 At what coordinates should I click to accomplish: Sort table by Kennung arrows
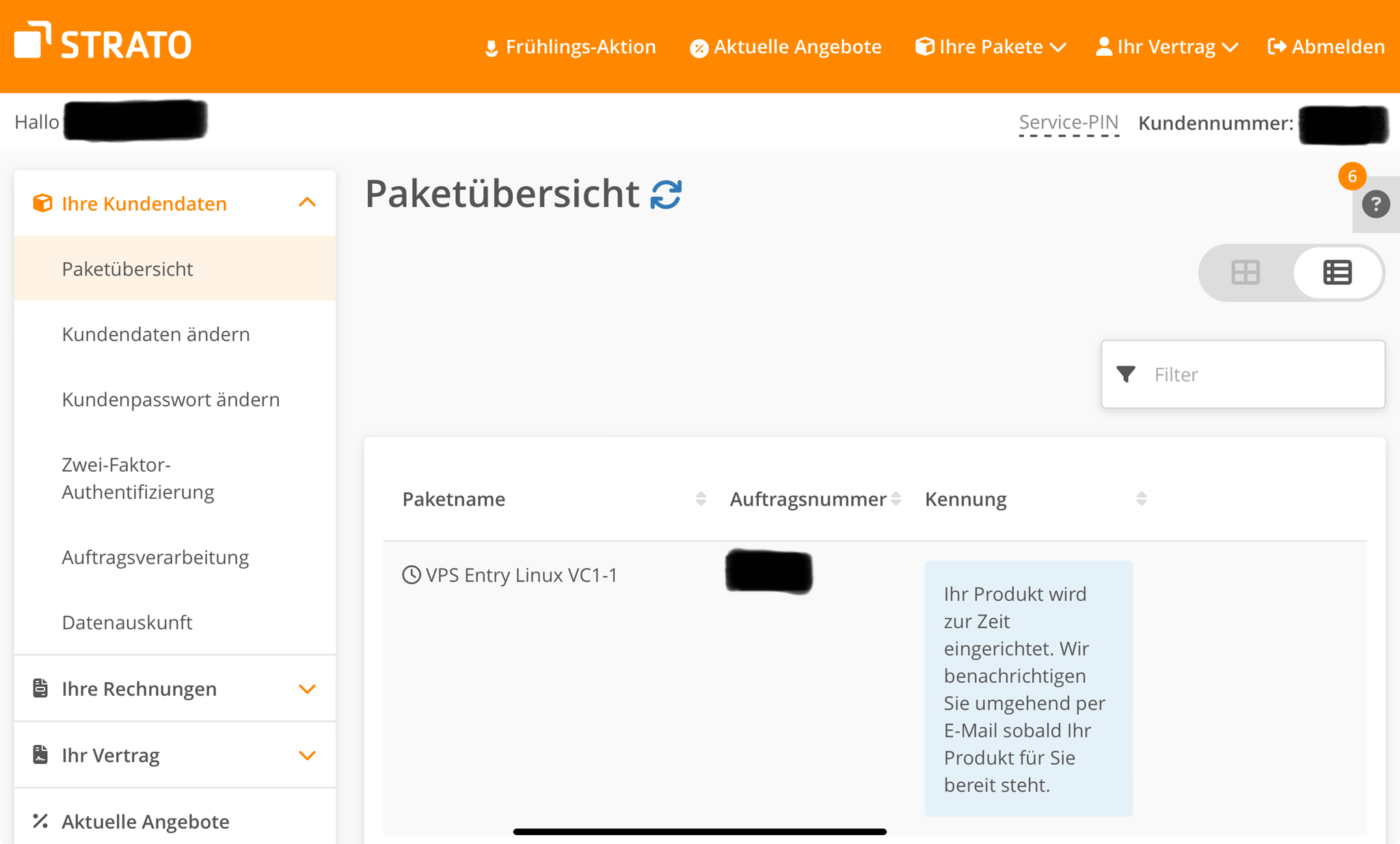point(1142,499)
